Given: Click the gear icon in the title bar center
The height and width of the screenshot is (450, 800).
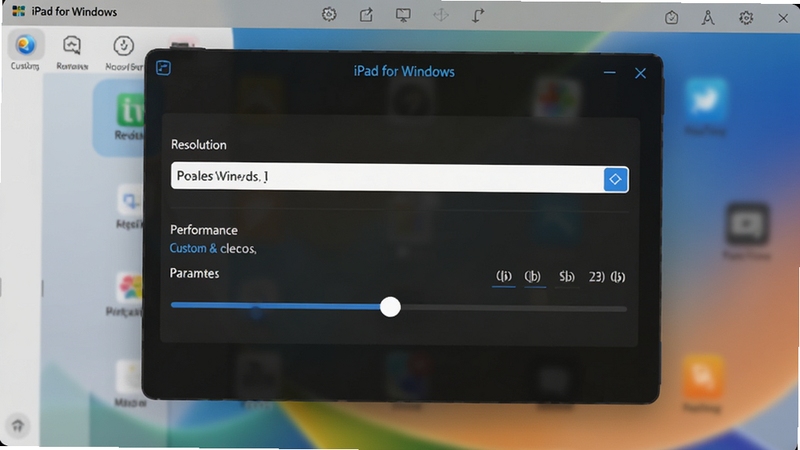Looking at the screenshot, I should [x=329, y=14].
